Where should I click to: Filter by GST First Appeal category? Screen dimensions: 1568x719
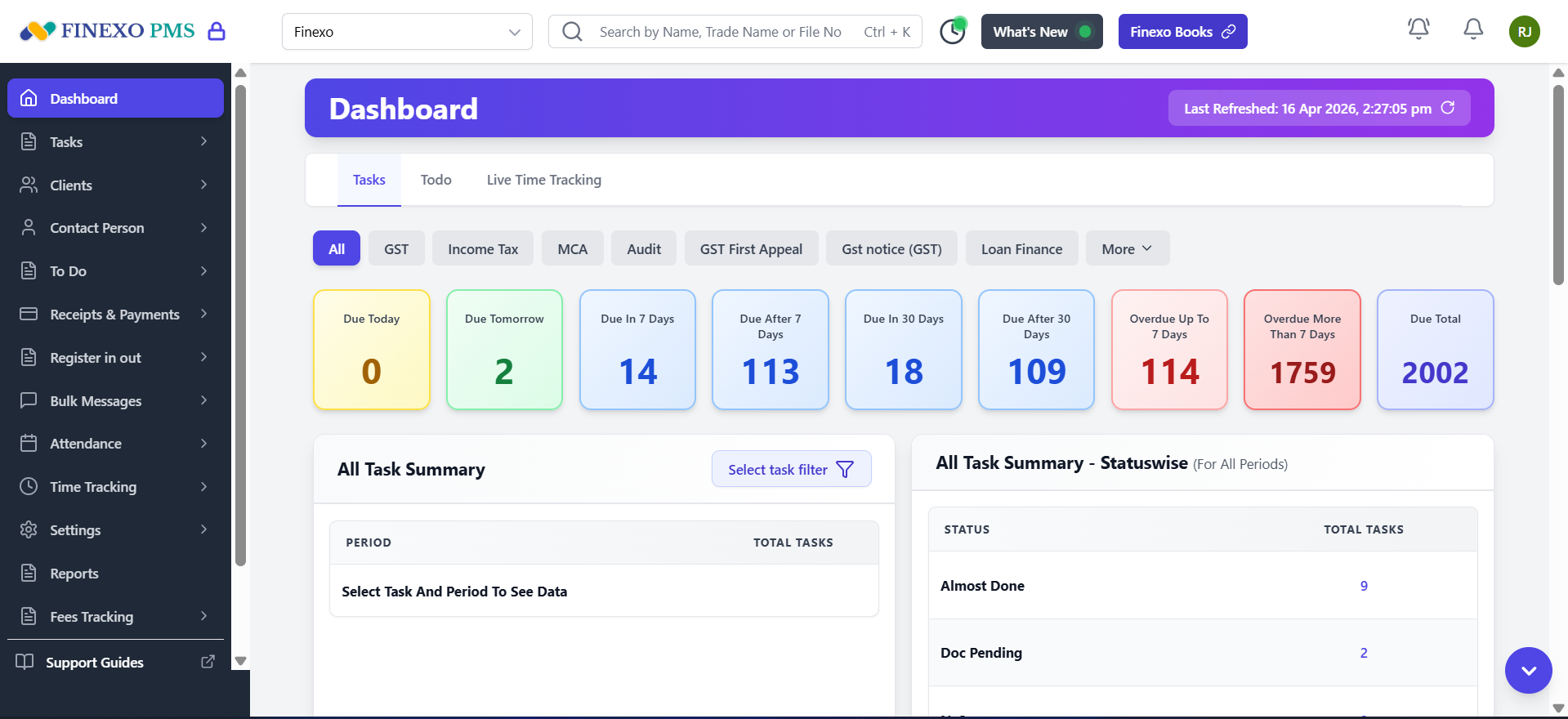(751, 248)
